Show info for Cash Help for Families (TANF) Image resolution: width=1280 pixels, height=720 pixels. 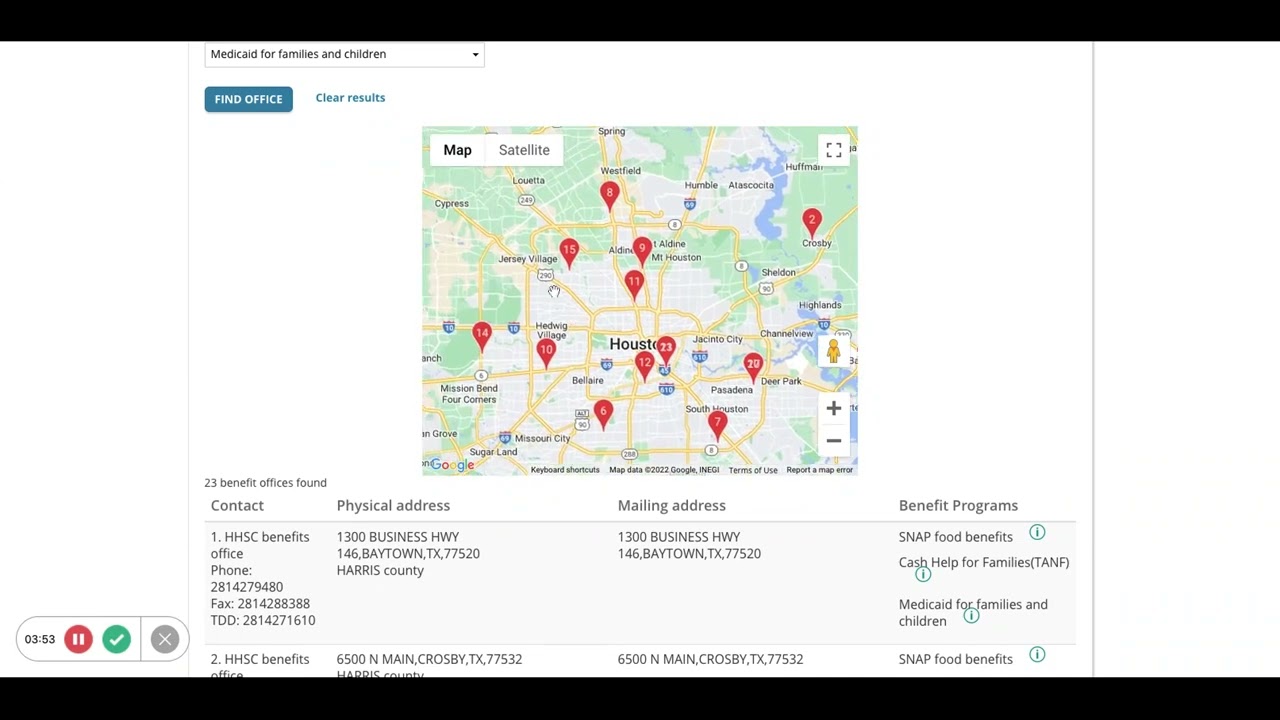click(923, 574)
